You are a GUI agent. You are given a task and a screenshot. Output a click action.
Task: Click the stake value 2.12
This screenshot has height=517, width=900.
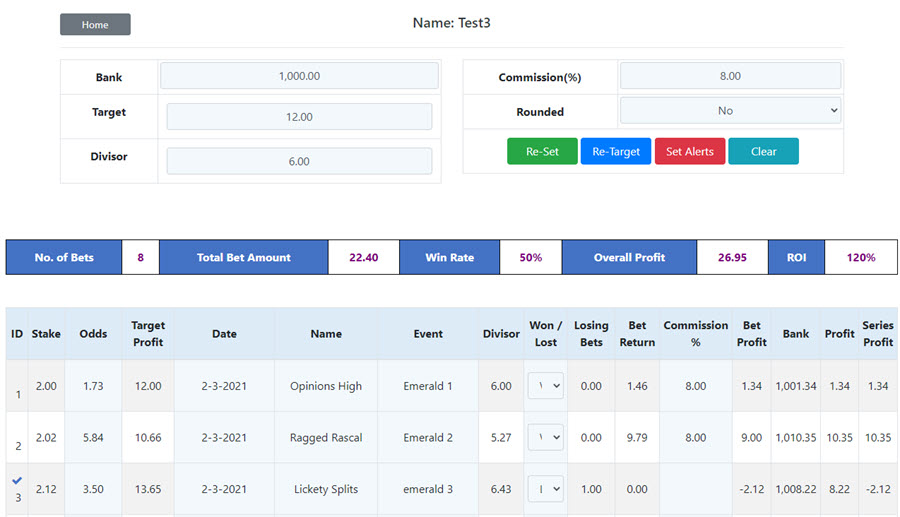(x=46, y=489)
